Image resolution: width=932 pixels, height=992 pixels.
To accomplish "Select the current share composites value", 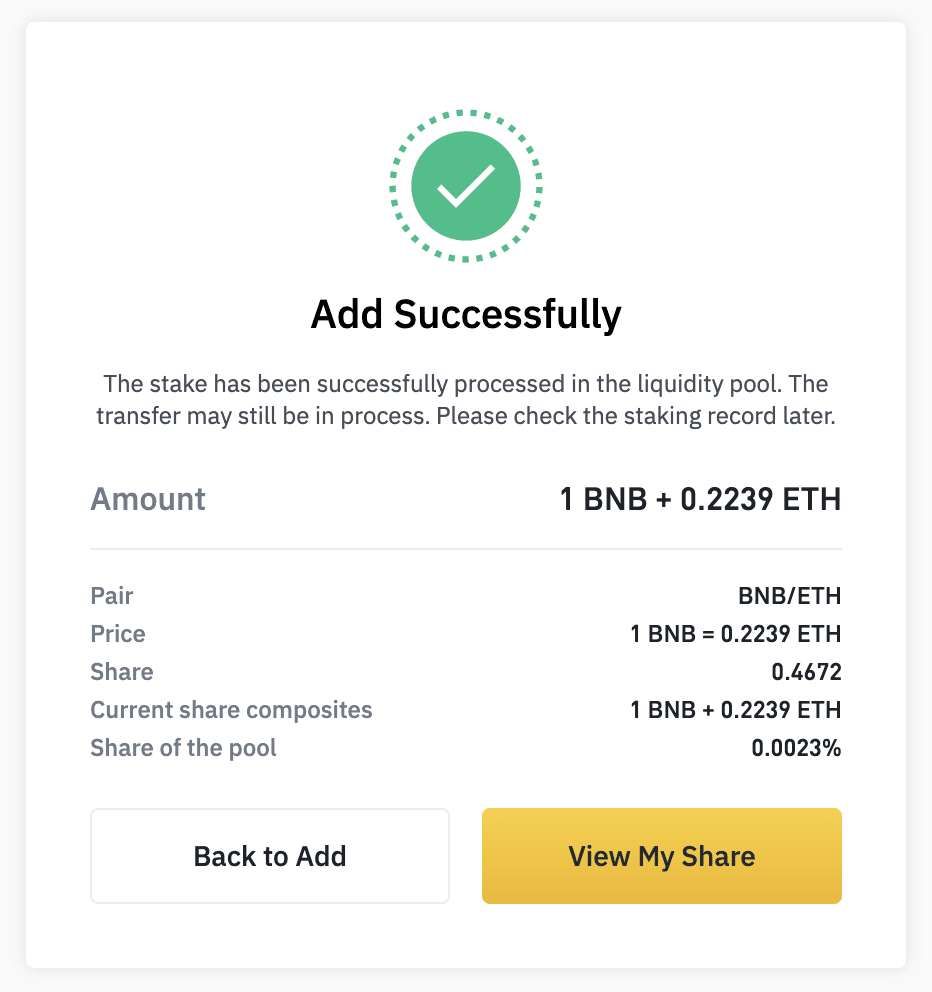I will coord(736,710).
